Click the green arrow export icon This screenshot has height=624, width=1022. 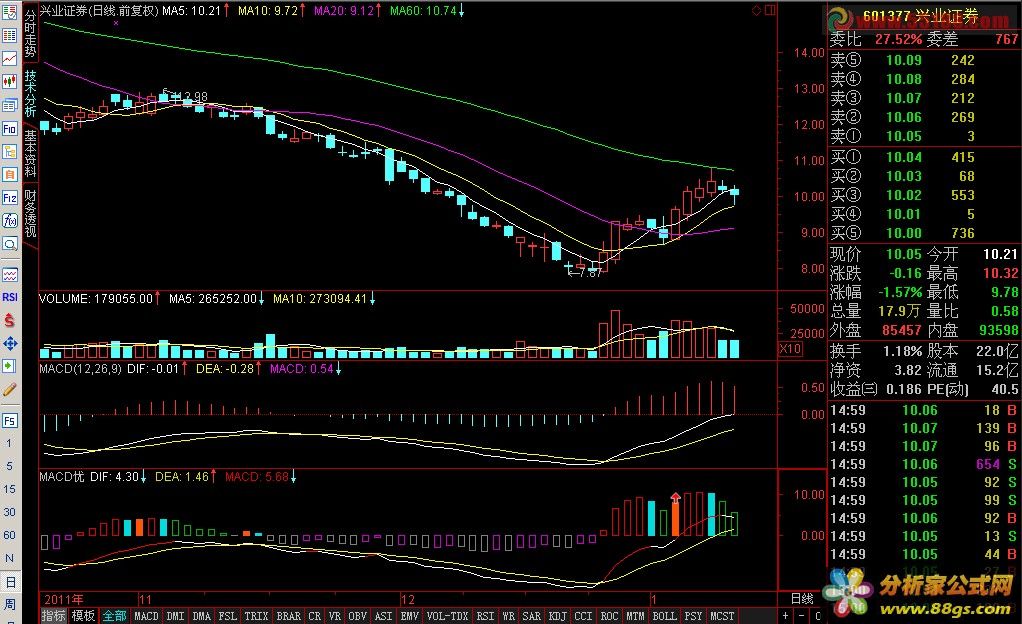tap(10, 366)
